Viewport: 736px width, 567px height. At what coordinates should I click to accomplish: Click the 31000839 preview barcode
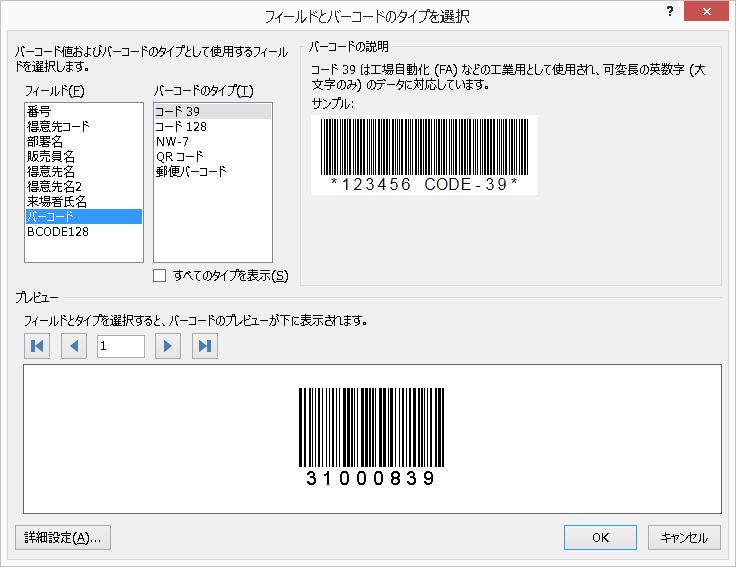click(371, 437)
